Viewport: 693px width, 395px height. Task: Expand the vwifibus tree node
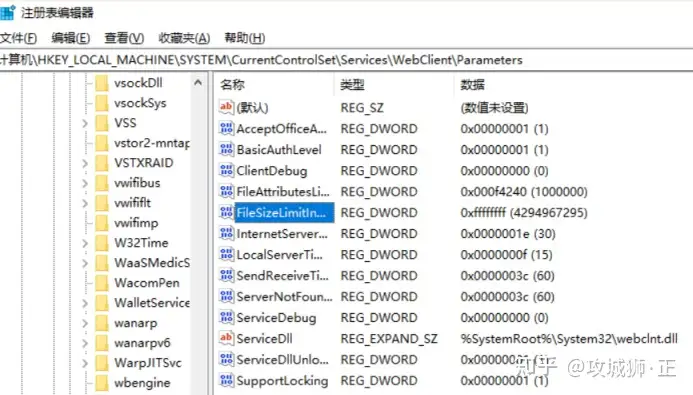tap(85, 183)
